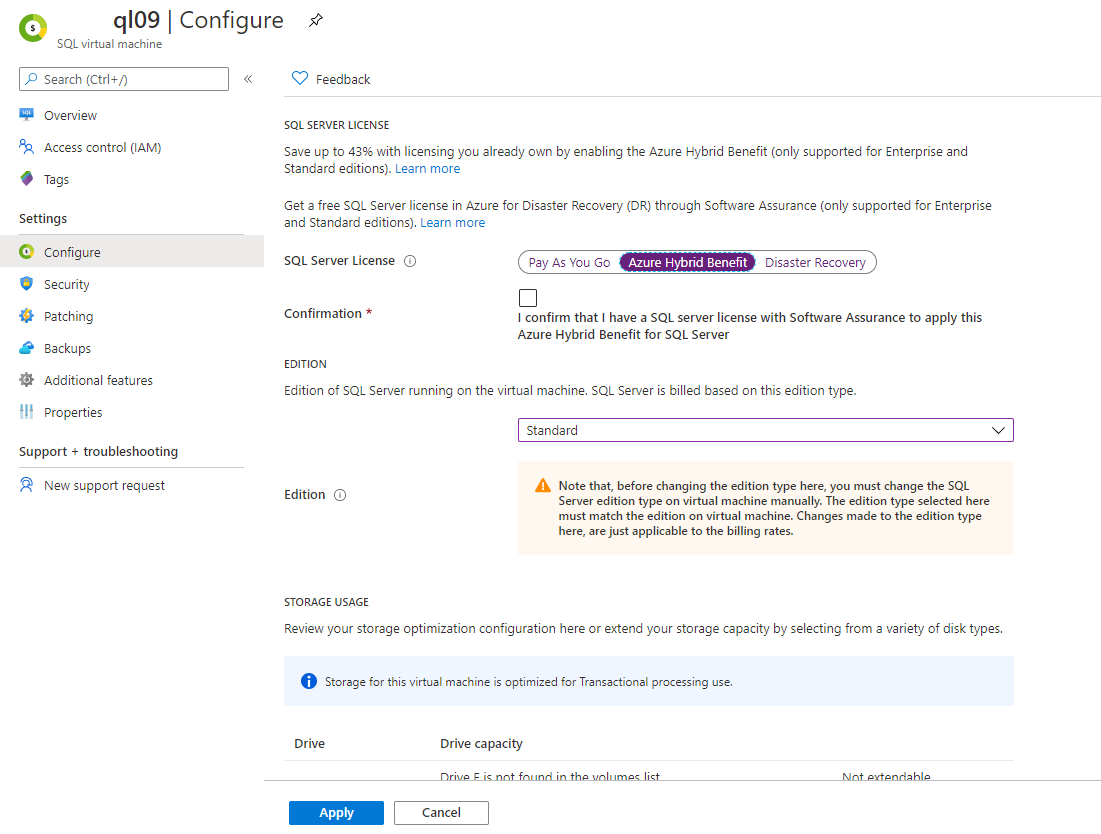1101x834 pixels.
Task: Click the Apply button
Action: pyautogui.click(x=336, y=812)
